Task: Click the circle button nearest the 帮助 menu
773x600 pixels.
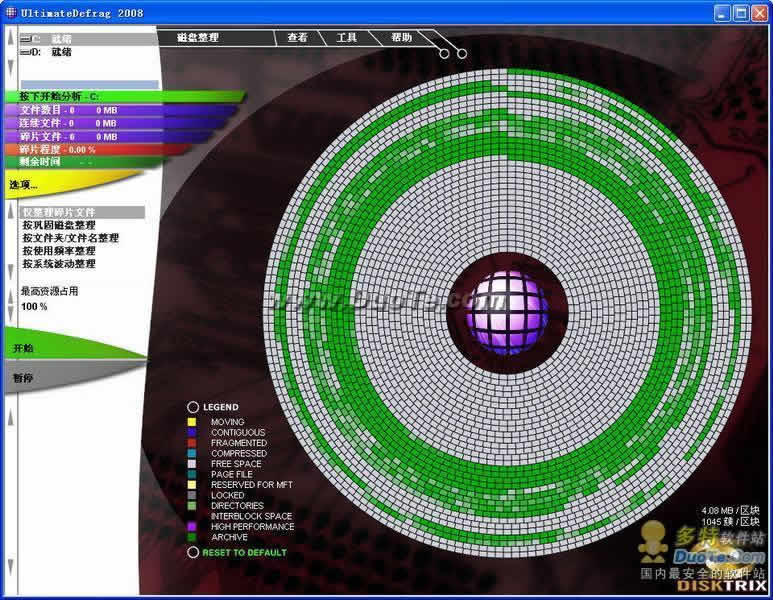Action: (x=444, y=54)
